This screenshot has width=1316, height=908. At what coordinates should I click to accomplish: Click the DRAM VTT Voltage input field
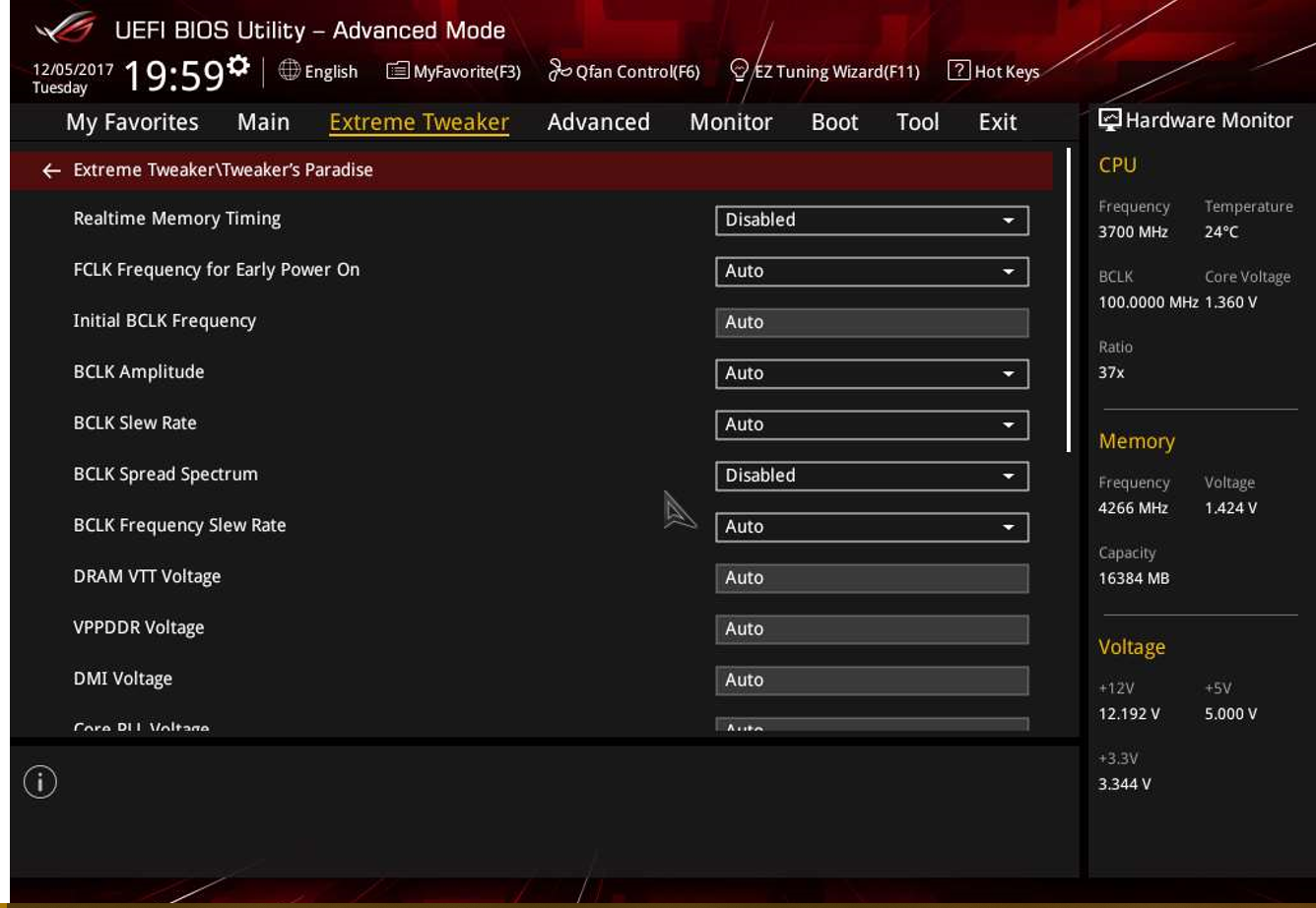tap(872, 578)
